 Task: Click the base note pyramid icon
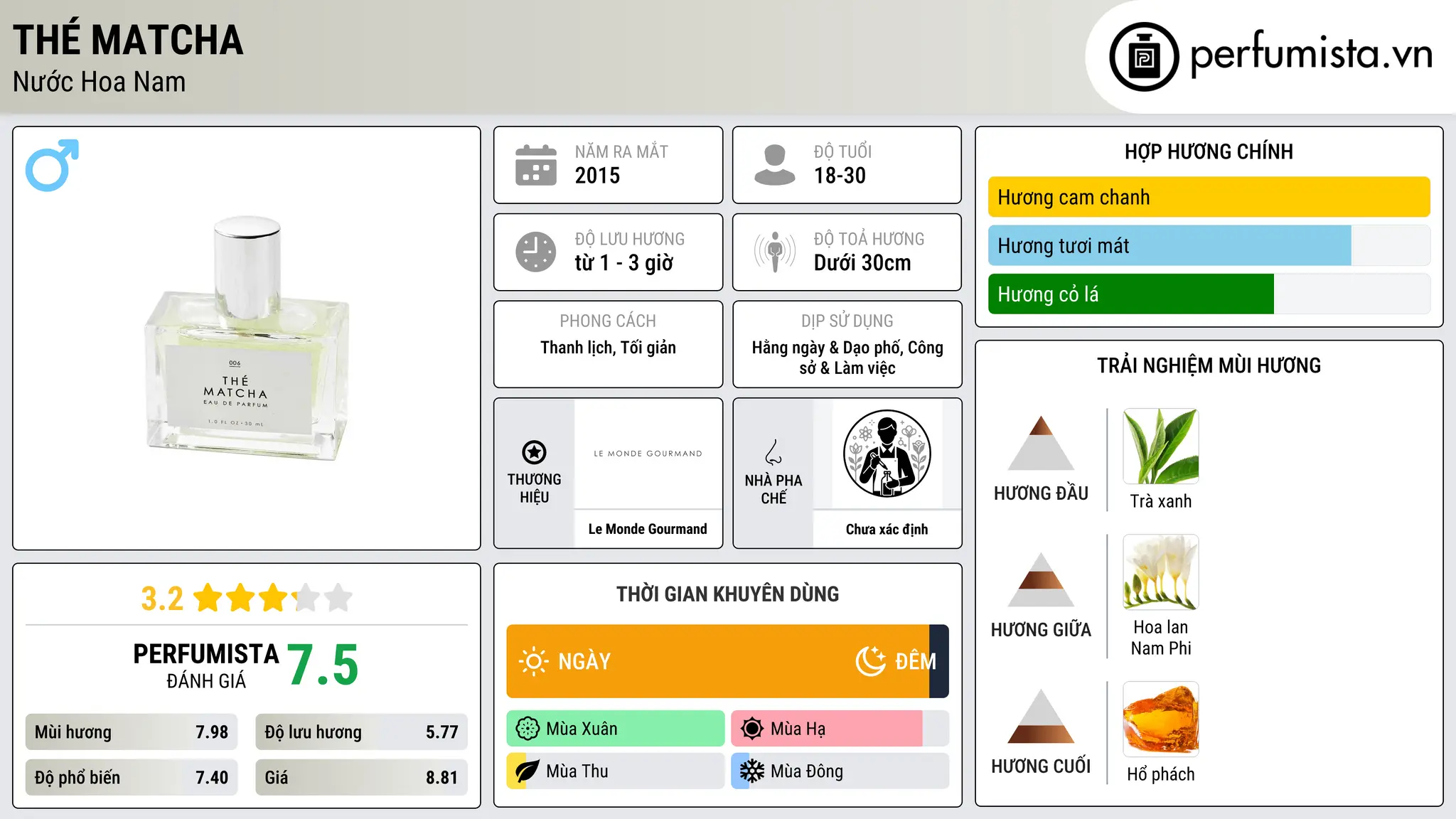point(1041,716)
